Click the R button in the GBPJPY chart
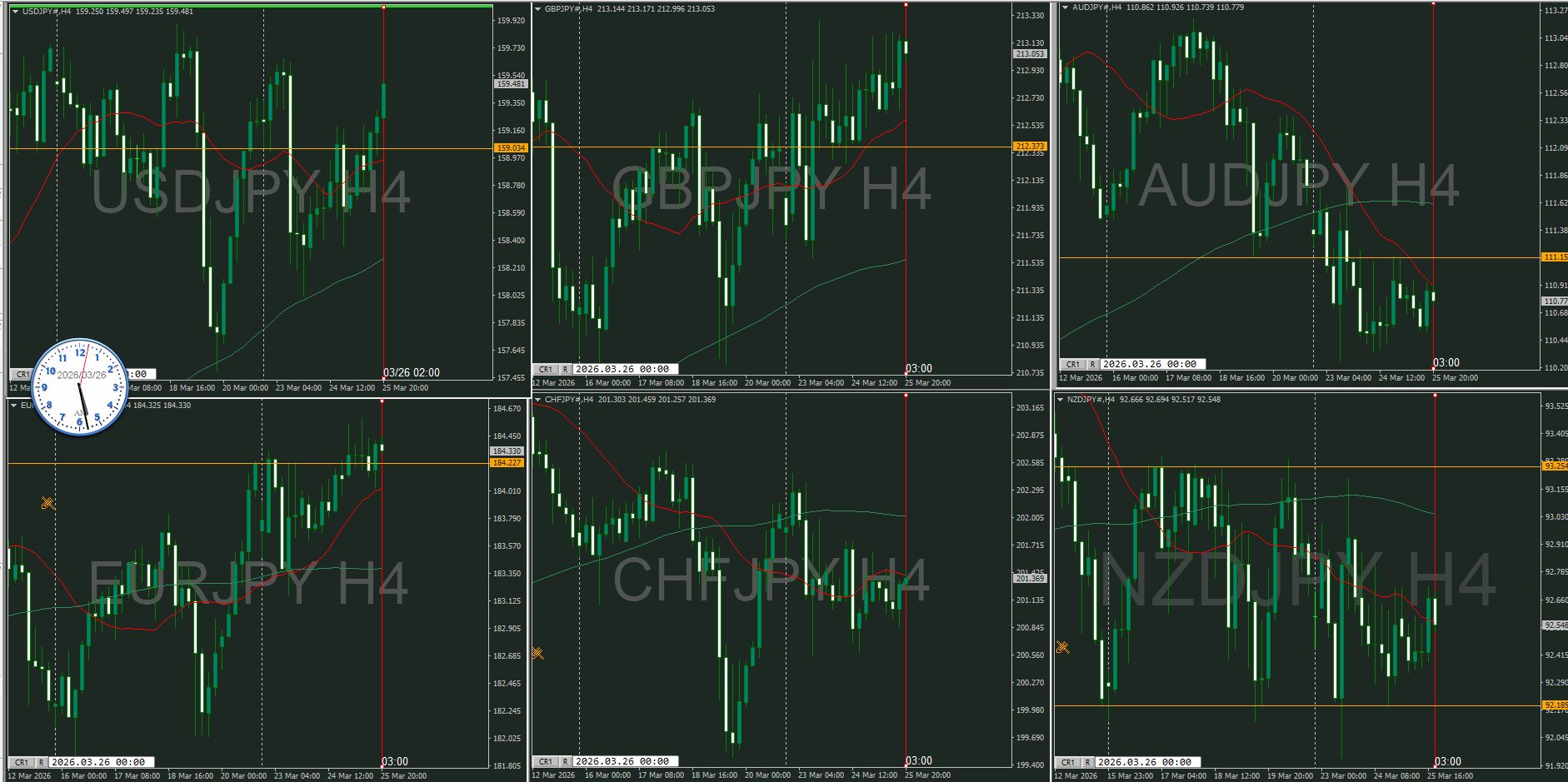 [565, 369]
